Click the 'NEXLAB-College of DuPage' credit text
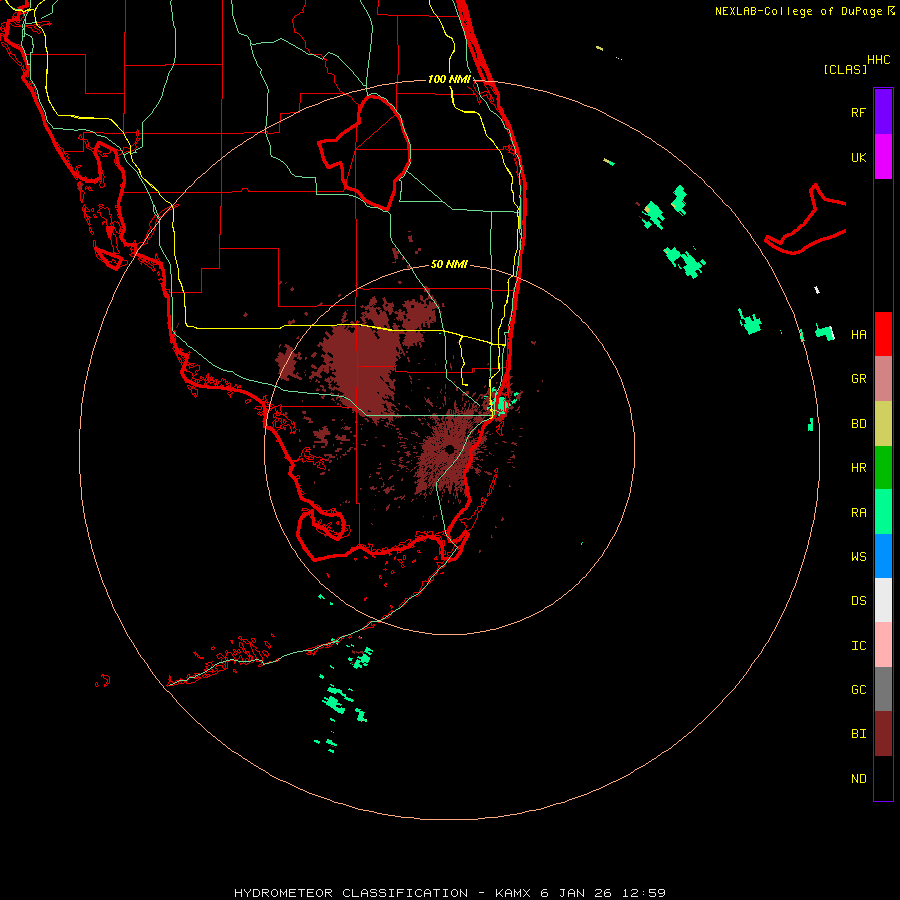900x900 pixels. [798, 11]
